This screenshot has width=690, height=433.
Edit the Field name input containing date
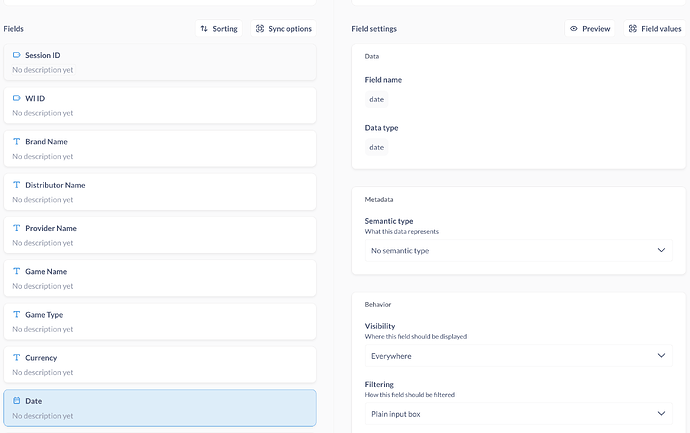(x=377, y=99)
